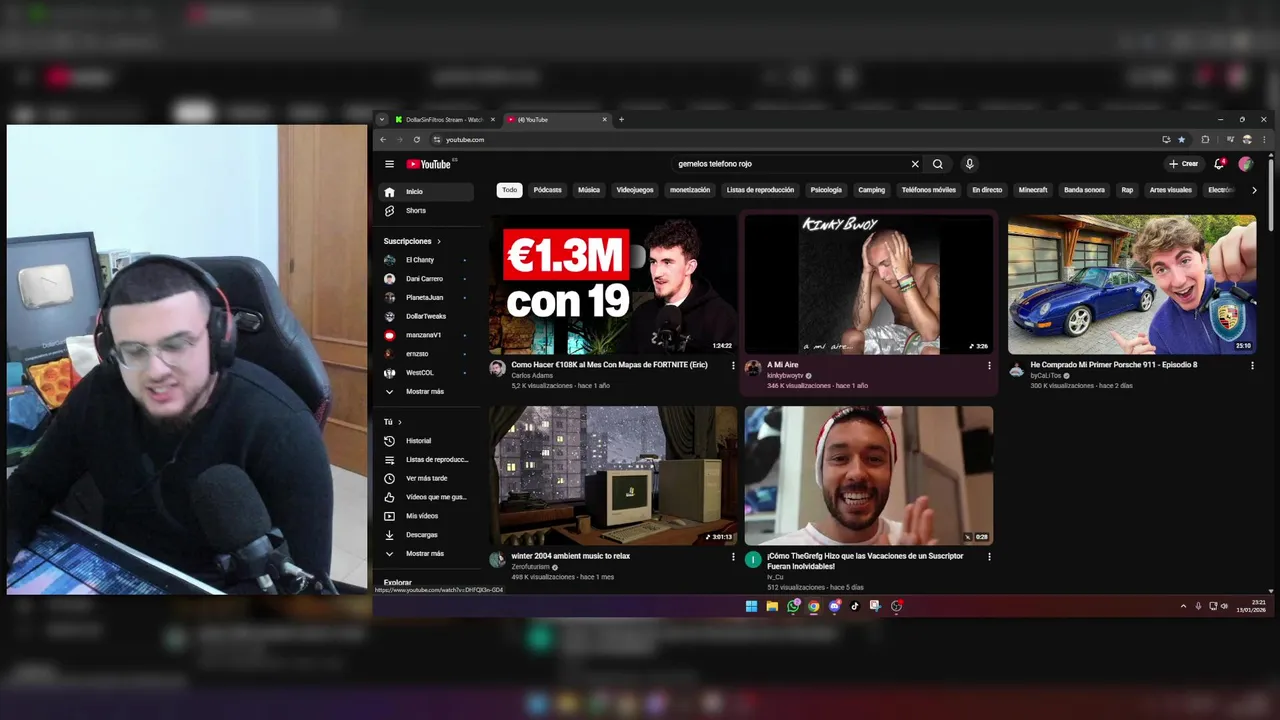Open options menu for winter 2004 ambient video
Screen dimensions: 1280x720
coord(733,557)
